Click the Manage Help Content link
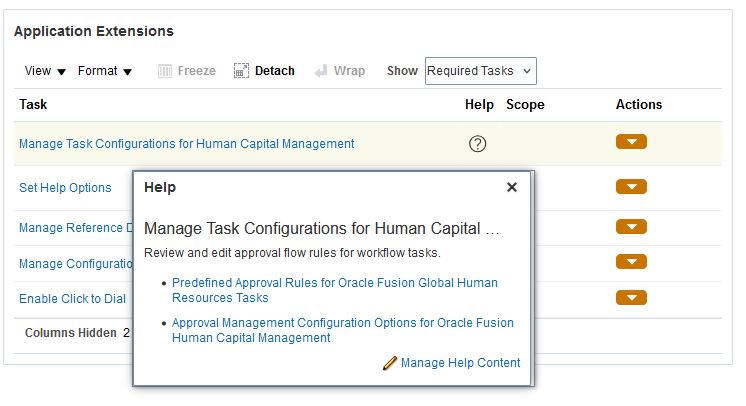 pyautogui.click(x=461, y=363)
